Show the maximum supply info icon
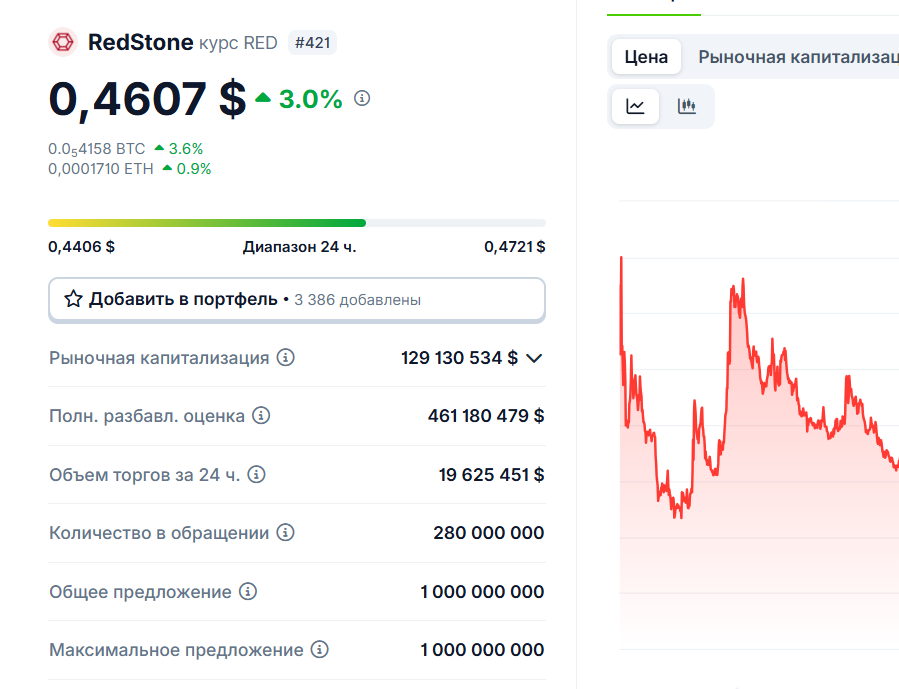 click(319, 649)
